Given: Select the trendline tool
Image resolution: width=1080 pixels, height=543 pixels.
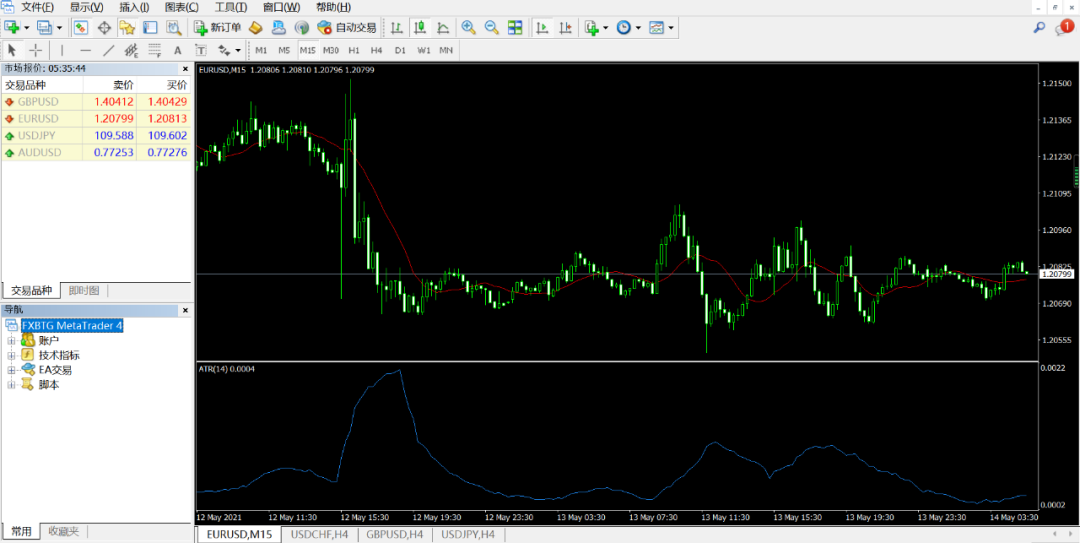Looking at the screenshot, I should (x=109, y=50).
